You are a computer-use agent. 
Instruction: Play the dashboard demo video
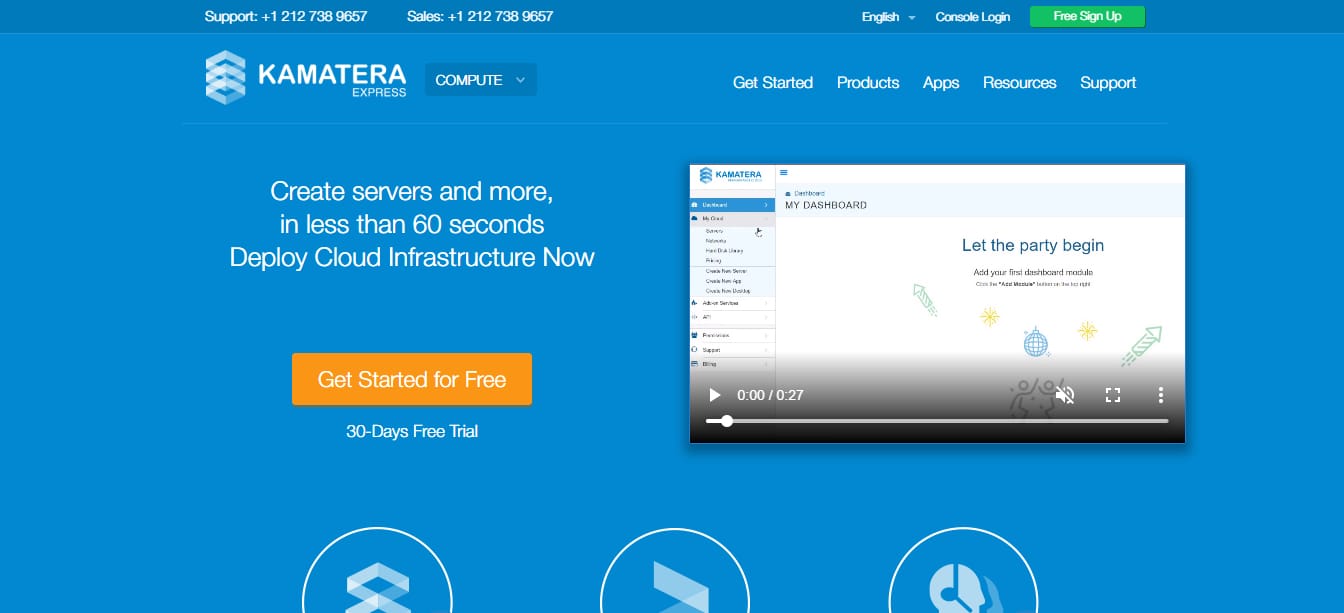click(x=714, y=395)
